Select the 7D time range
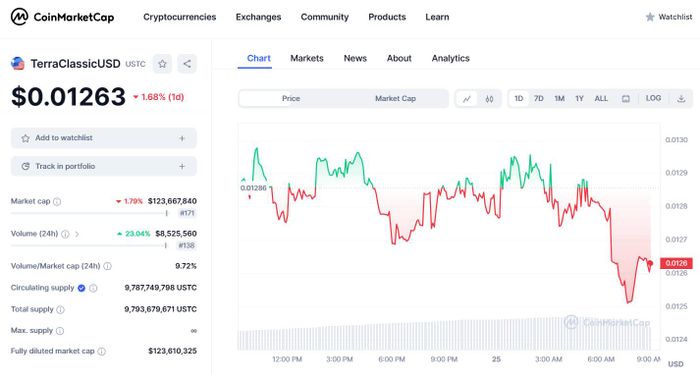Image resolution: width=700 pixels, height=374 pixels. point(539,98)
